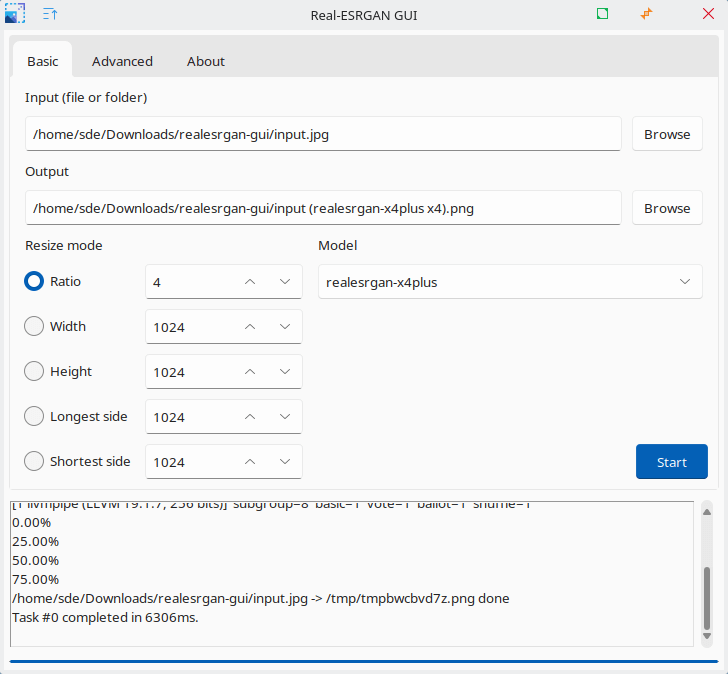The width and height of the screenshot is (728, 674).
Task: Browse for the input file
Action: 667,134
